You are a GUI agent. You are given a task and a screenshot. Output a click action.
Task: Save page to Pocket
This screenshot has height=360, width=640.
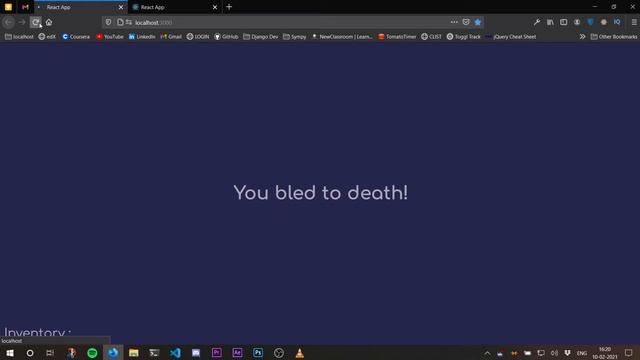(x=466, y=22)
